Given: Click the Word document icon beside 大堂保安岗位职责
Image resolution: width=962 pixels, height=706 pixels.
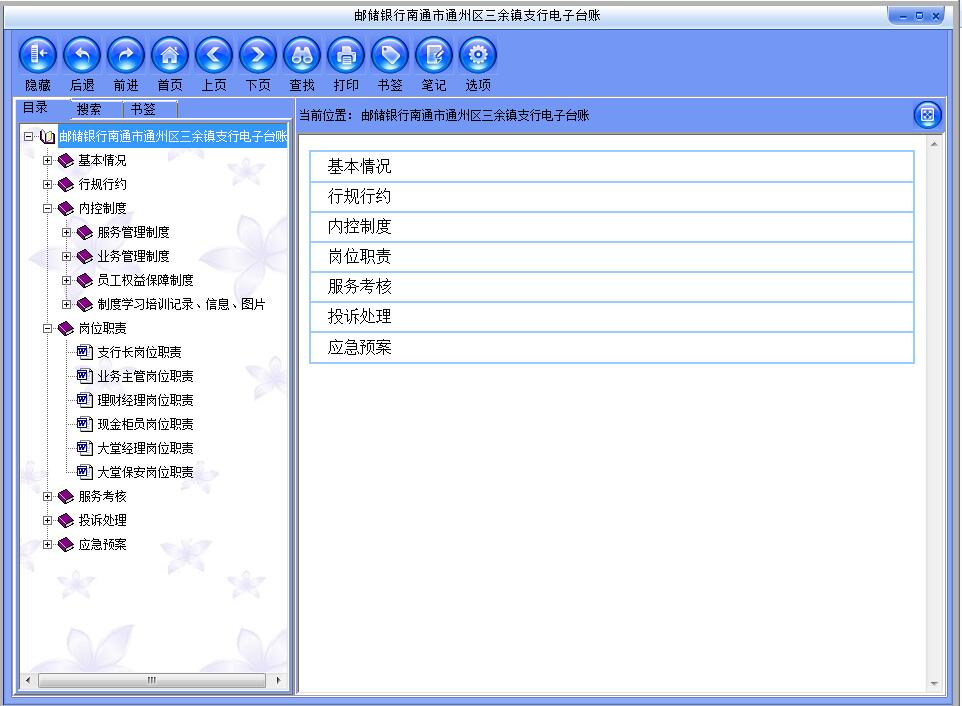Looking at the screenshot, I should pyautogui.click(x=84, y=472).
